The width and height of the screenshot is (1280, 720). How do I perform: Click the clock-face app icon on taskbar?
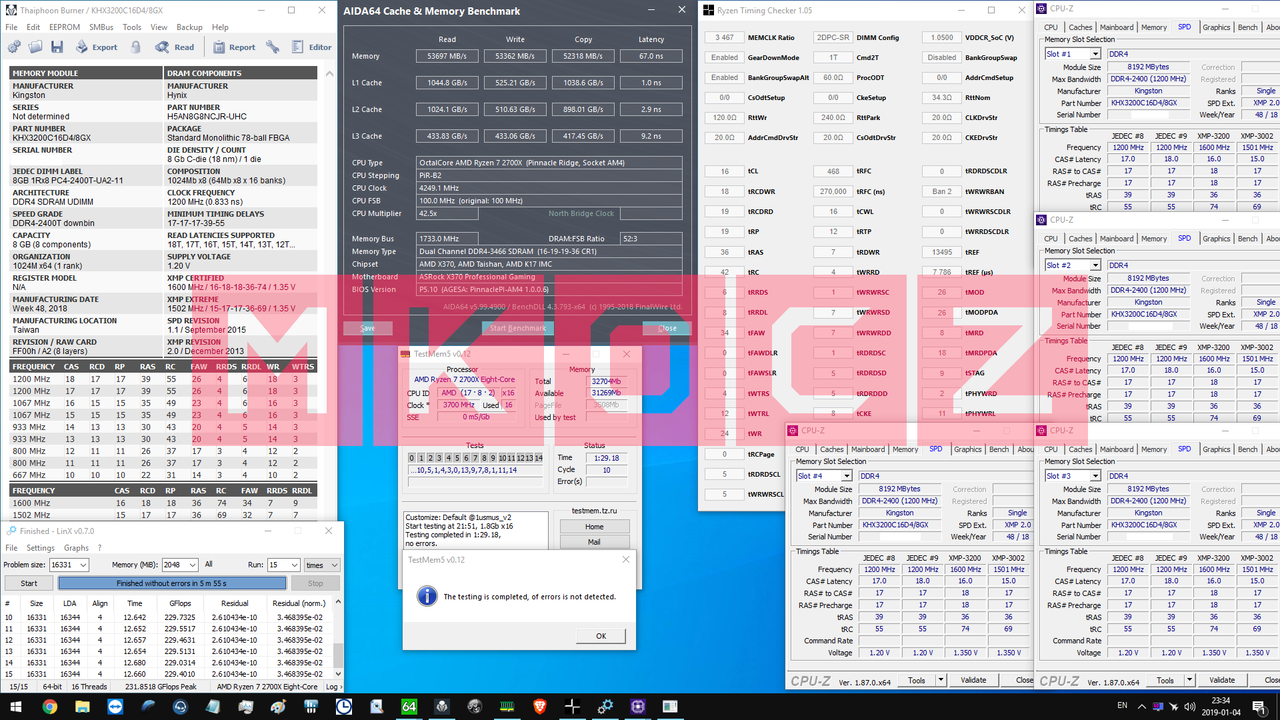point(343,706)
